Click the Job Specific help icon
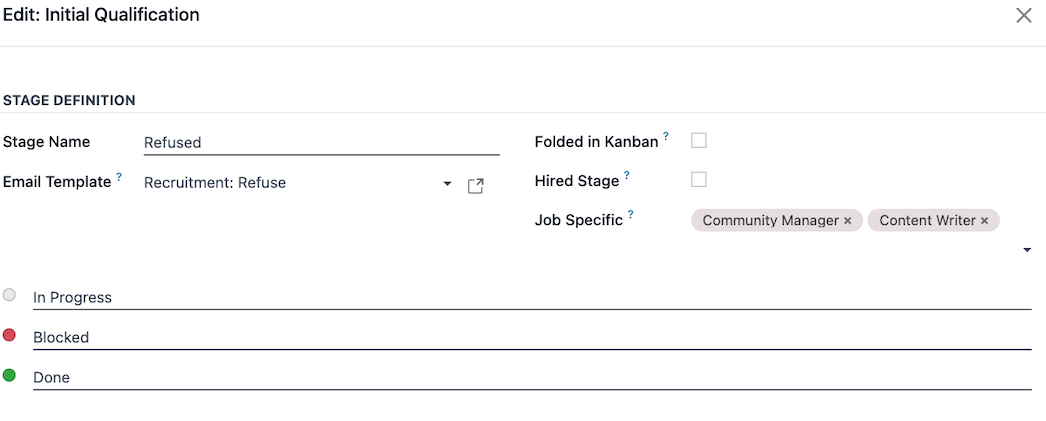This screenshot has height=421, width=1046. pyautogui.click(x=631, y=215)
